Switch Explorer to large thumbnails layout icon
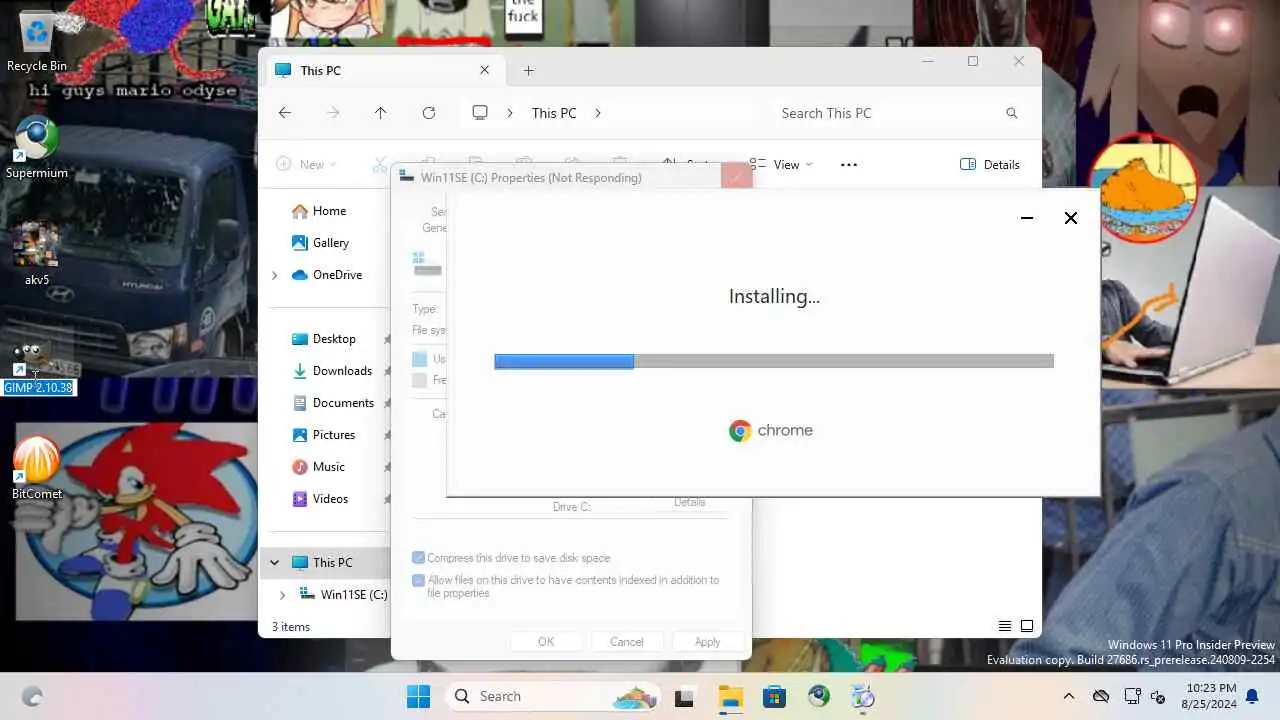This screenshot has width=1280, height=720. [1027, 626]
